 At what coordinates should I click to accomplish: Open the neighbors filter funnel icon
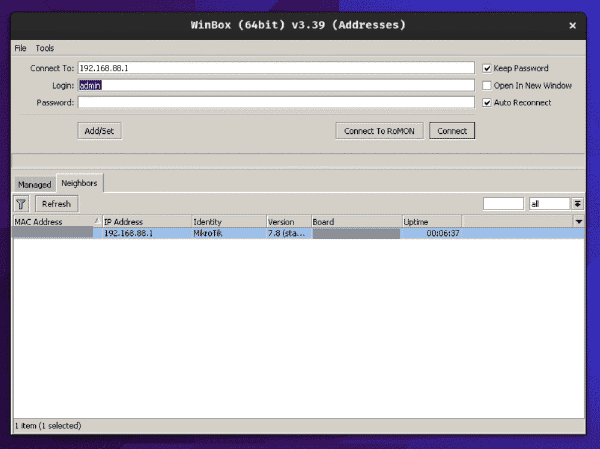[x=21, y=204]
